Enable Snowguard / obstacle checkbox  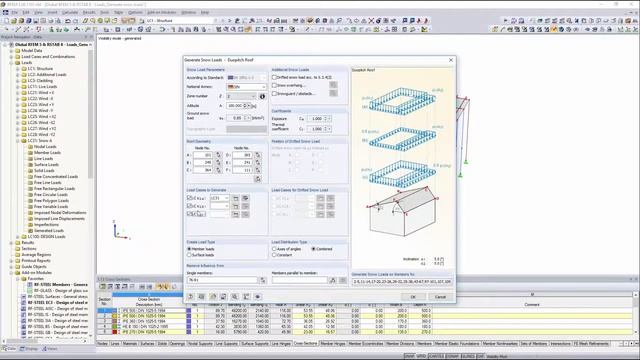click(x=274, y=93)
